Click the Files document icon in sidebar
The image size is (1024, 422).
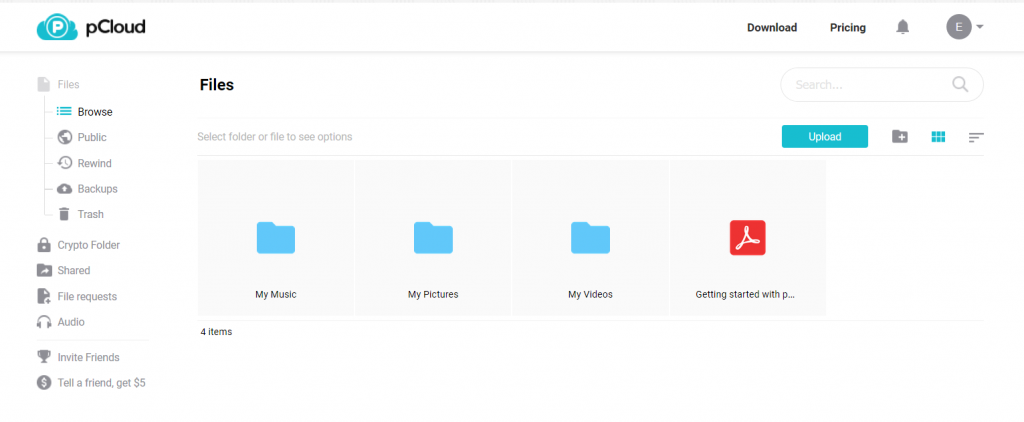43,84
